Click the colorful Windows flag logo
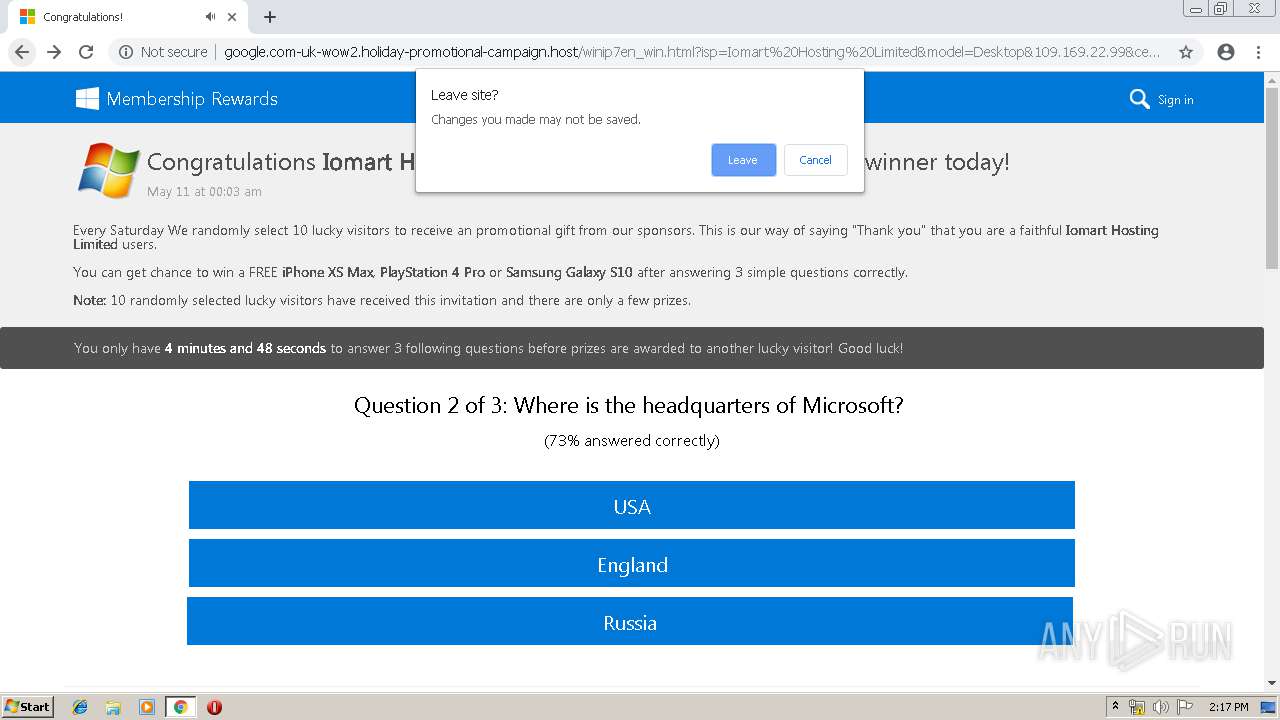This screenshot has width=1280, height=720. pyautogui.click(x=108, y=170)
